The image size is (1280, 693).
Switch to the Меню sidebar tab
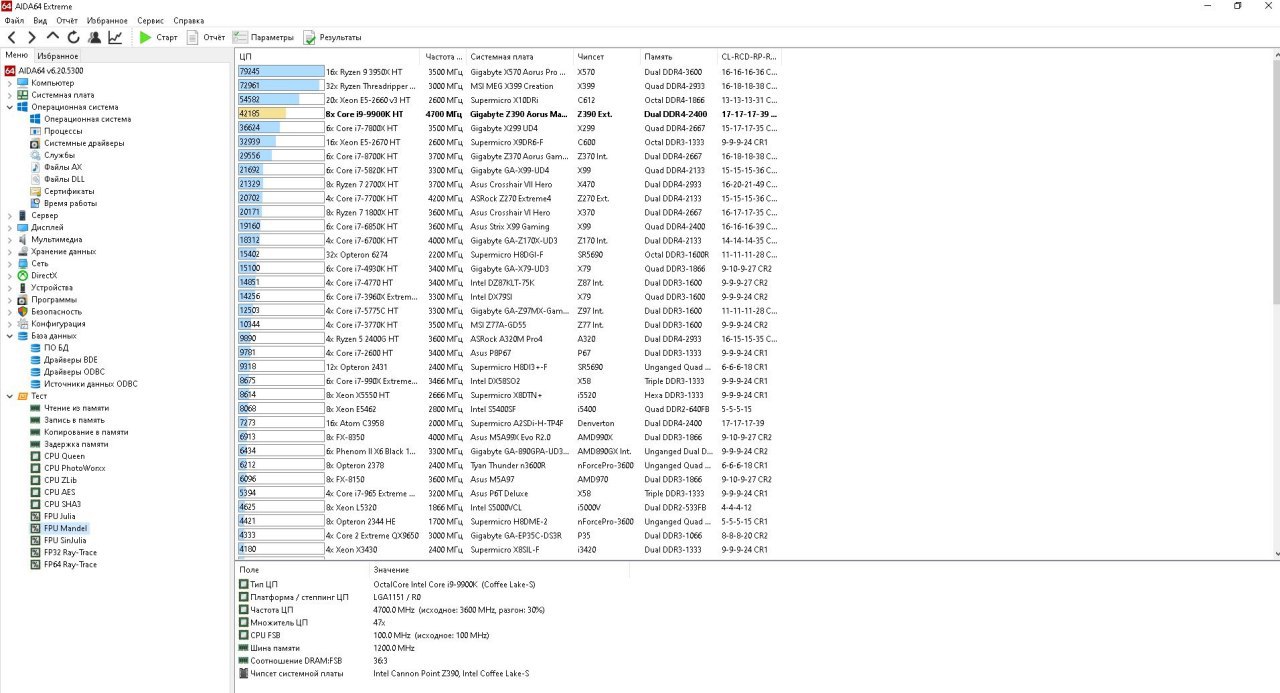17,55
